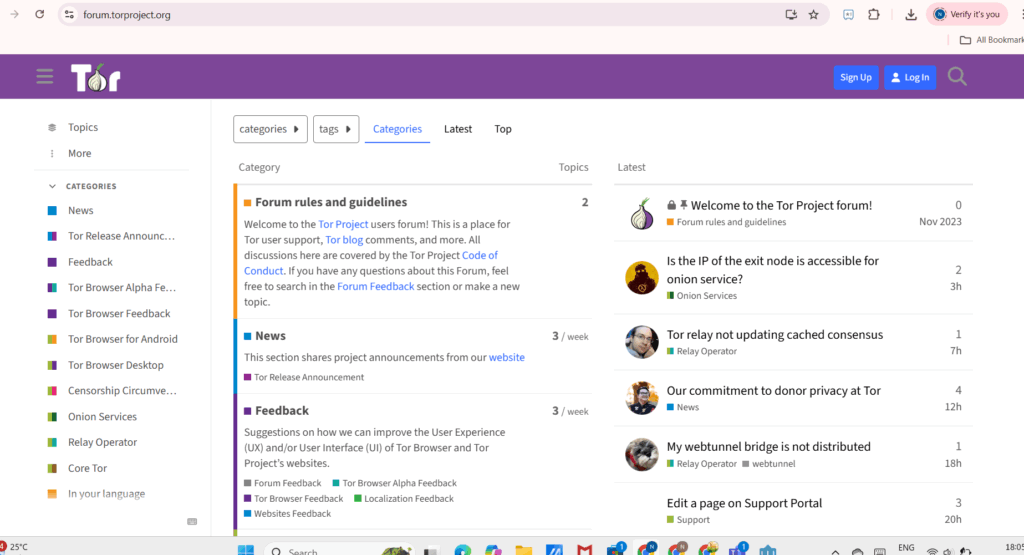Open the browser downloads icon

(x=911, y=14)
